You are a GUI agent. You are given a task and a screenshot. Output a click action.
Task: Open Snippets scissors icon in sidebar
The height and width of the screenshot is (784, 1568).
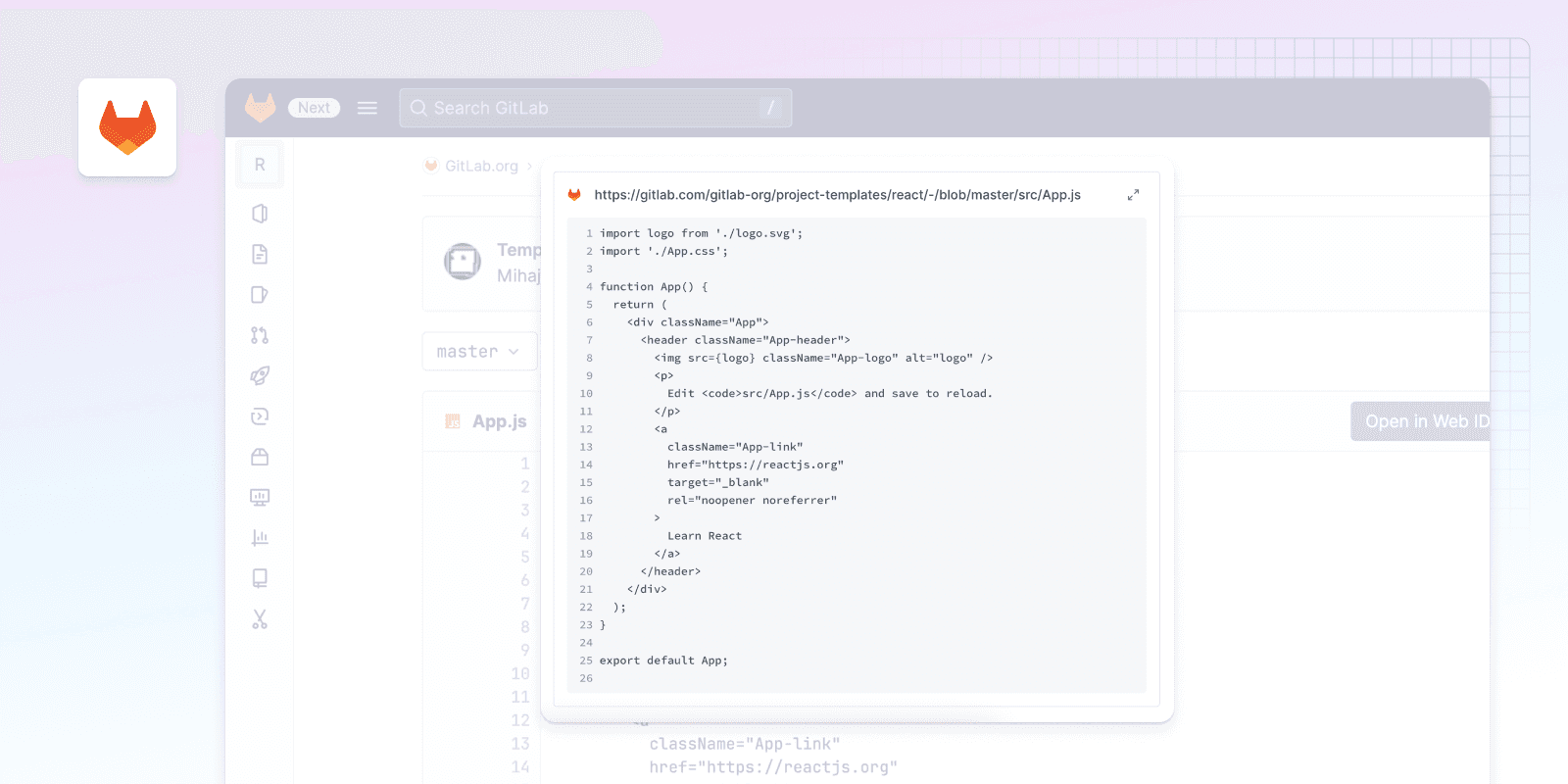click(x=260, y=619)
